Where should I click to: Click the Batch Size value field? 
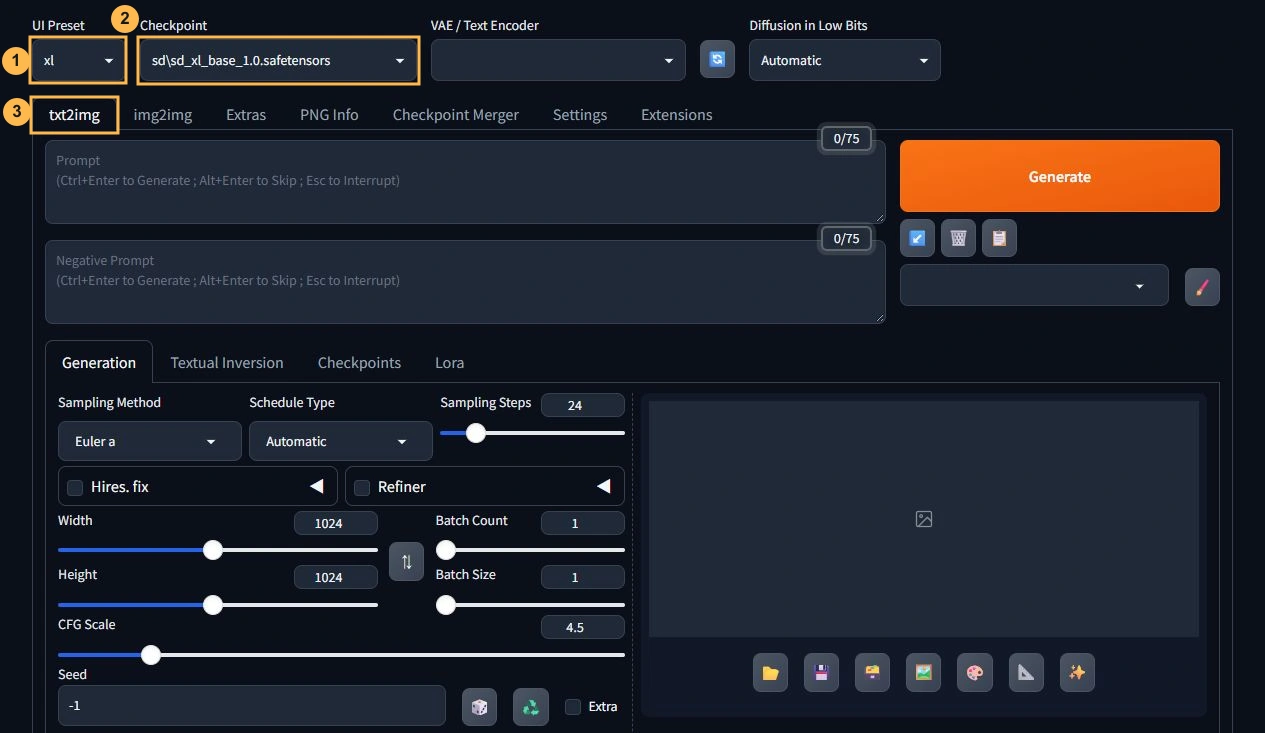(583, 577)
